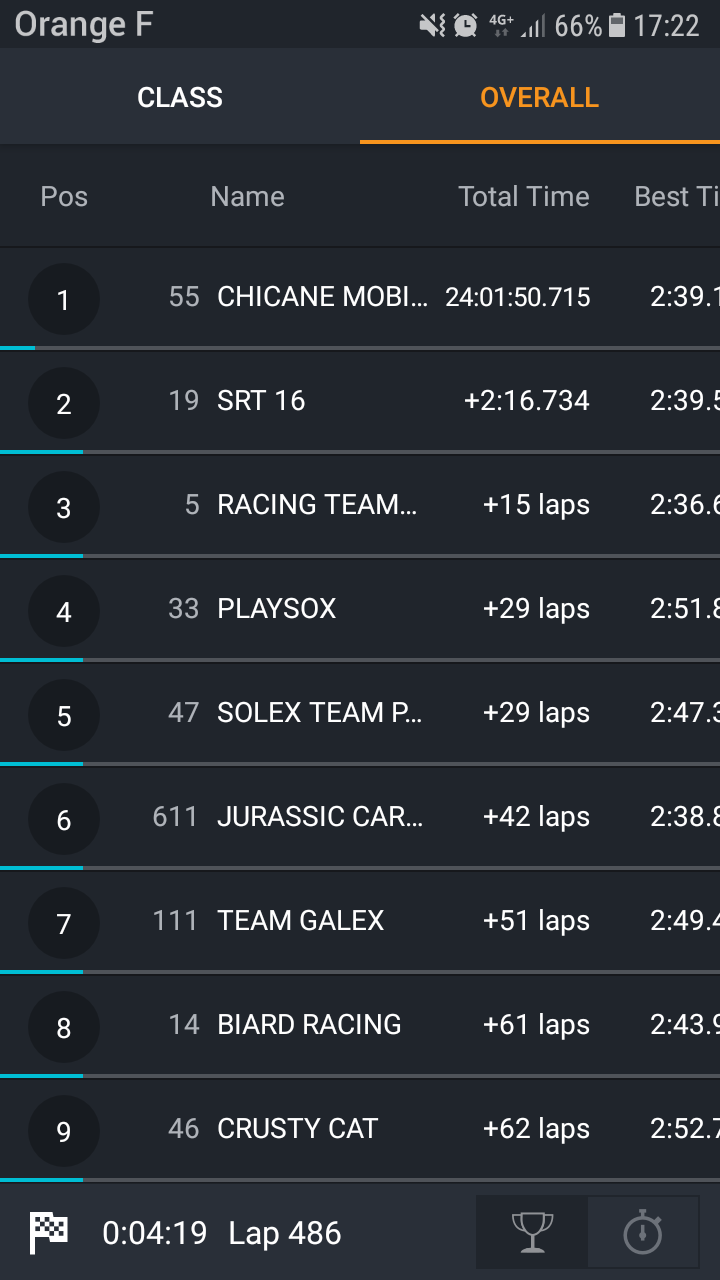The image size is (720, 1280).
Task: Tap the position 1 circle badge
Action: click(x=64, y=299)
